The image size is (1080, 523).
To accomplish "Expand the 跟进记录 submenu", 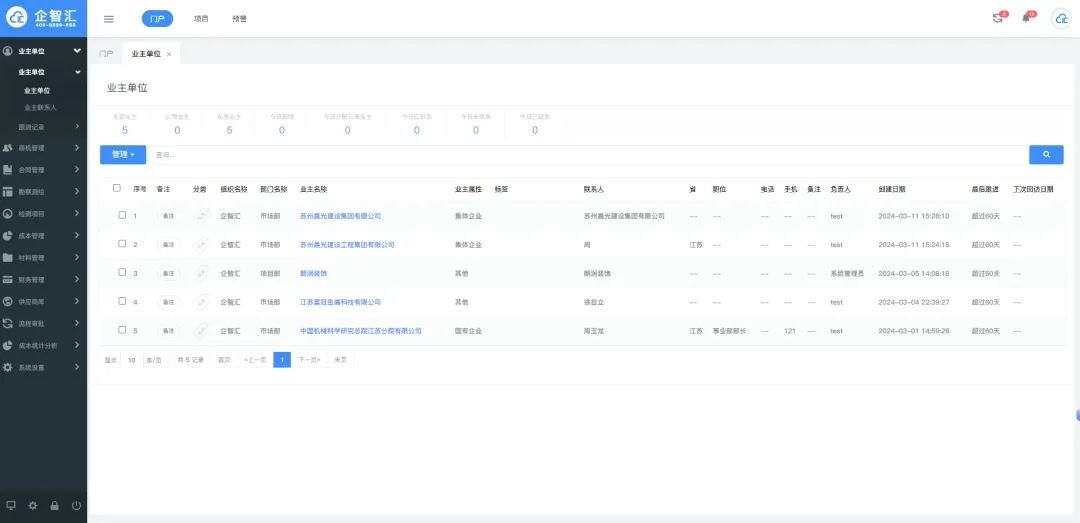I will coord(77,127).
